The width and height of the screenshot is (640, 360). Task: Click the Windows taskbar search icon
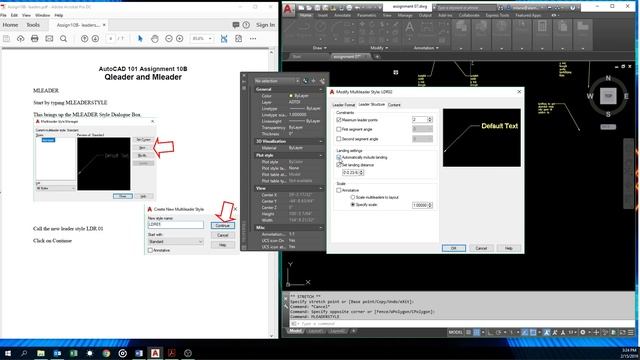24,353
